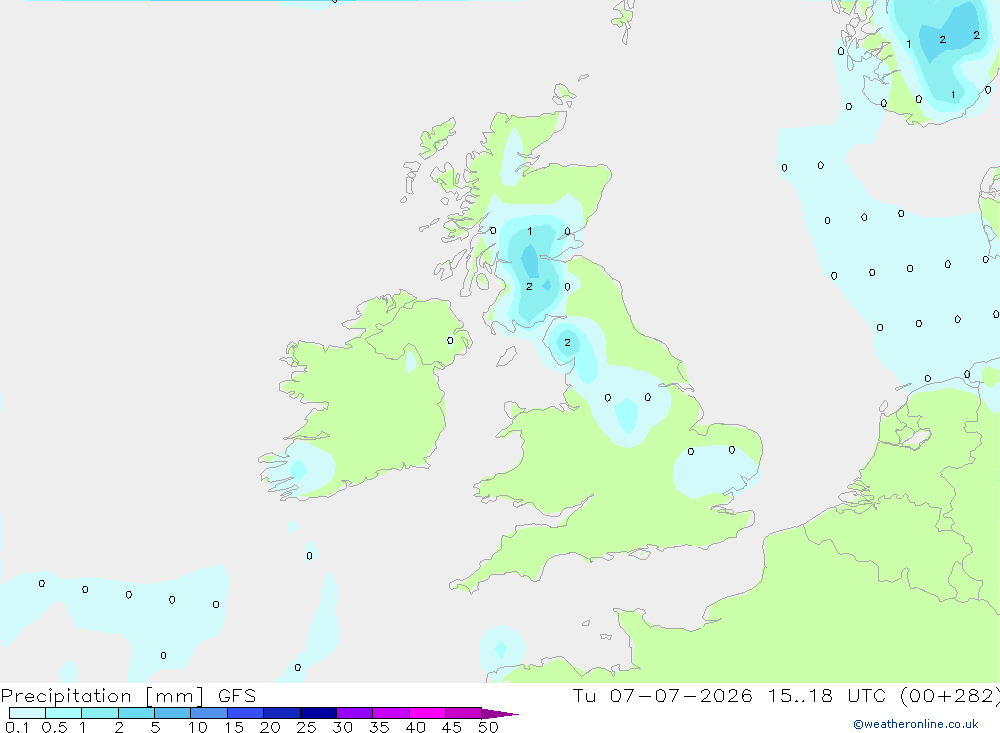Pick the 30–35 mm legend swatch

point(354,713)
